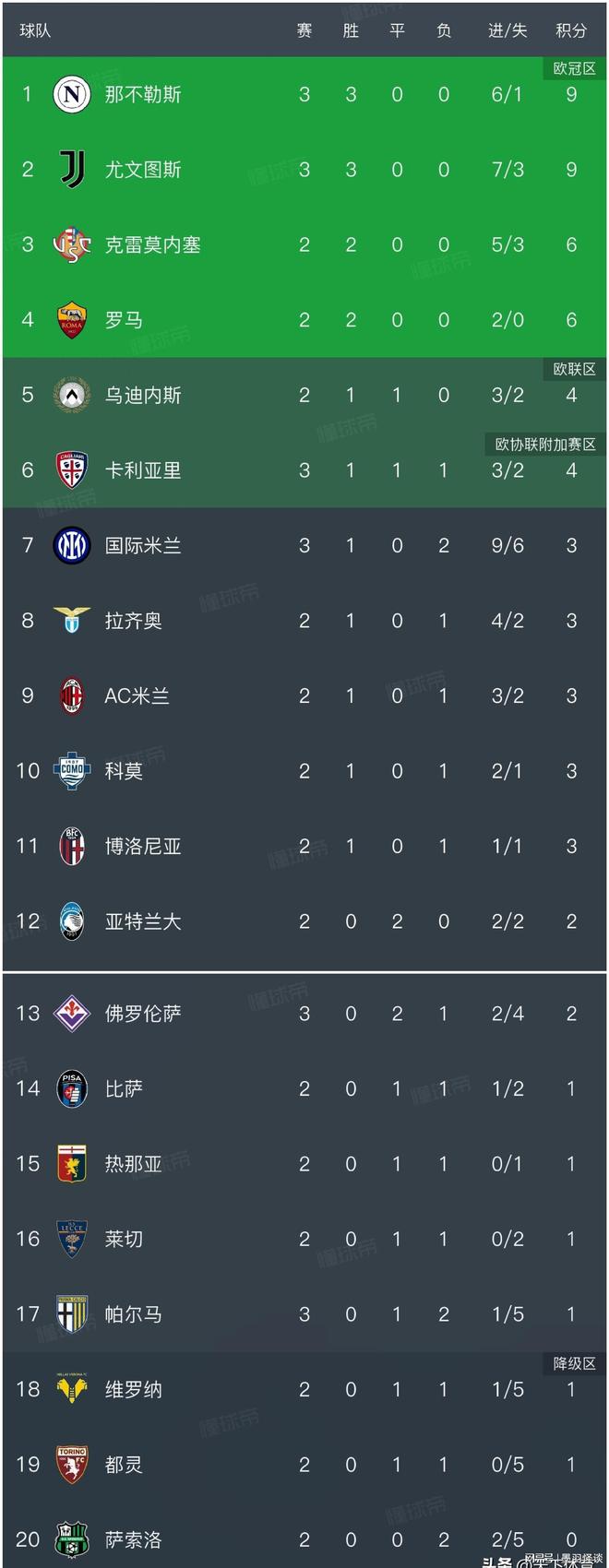Click the 拉齐奥 team name
Image resolution: width=609 pixels, height=1568 pixels.
click(134, 621)
